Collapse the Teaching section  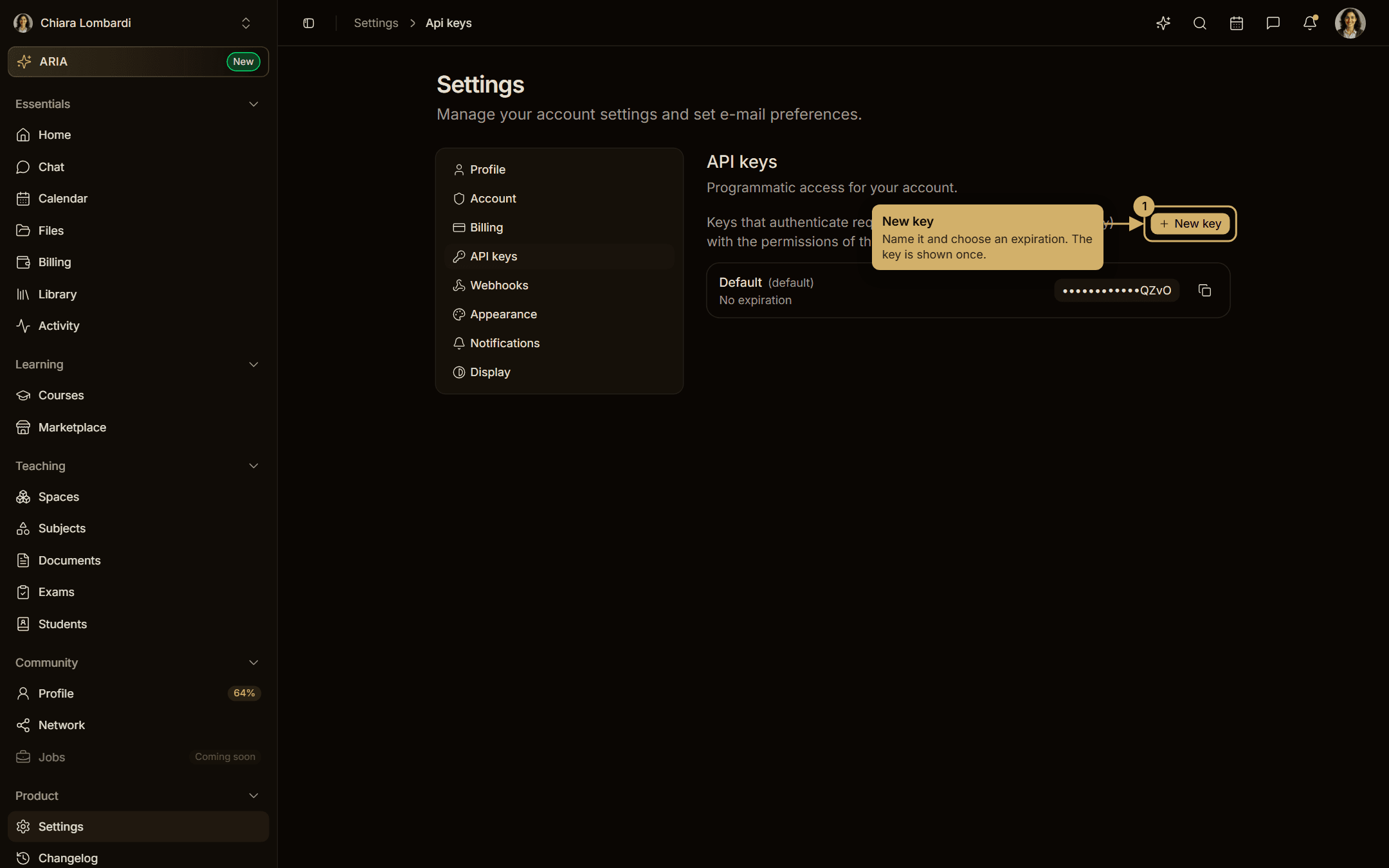[254, 466]
